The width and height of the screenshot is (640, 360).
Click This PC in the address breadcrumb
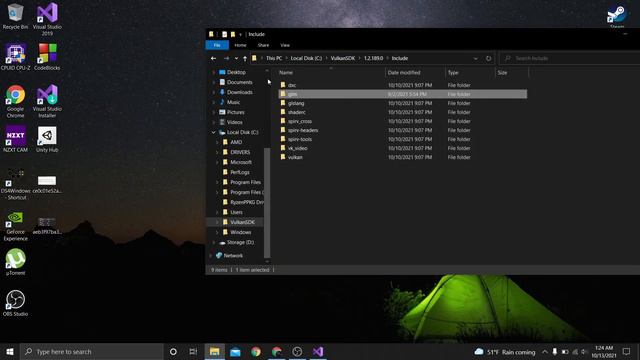[274, 58]
